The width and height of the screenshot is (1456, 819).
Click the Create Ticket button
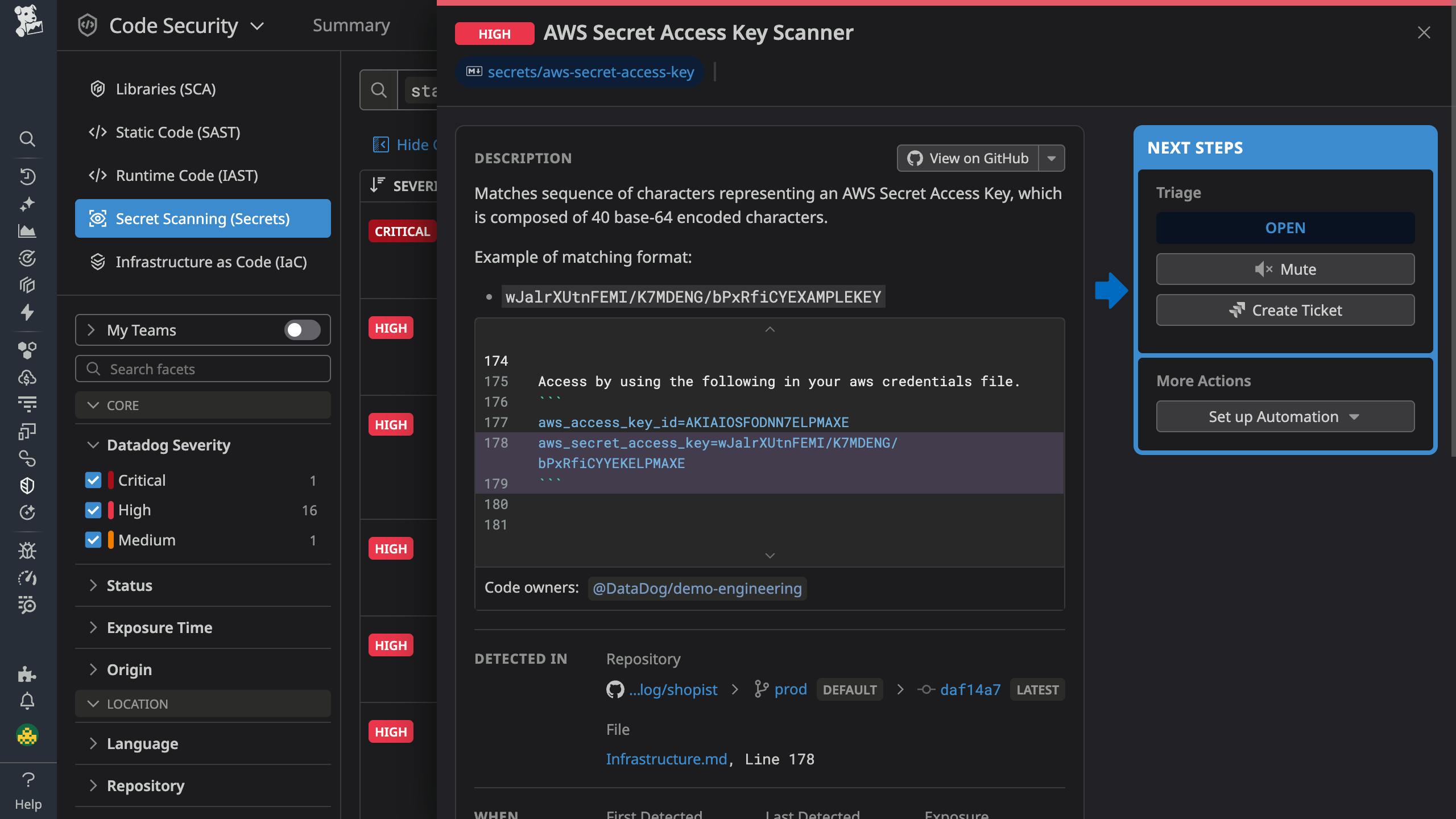point(1285,310)
